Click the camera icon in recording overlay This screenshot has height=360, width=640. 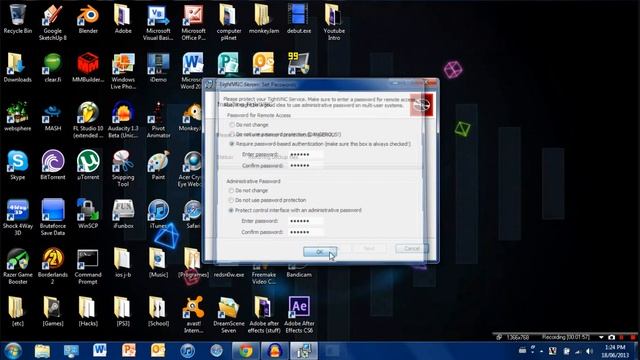click(611, 337)
